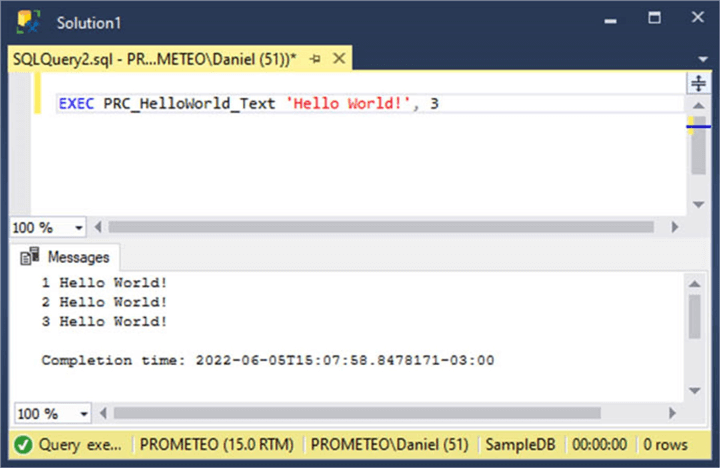Click the '1 Hello World!' message line
The image size is (720, 468).
click(104, 282)
